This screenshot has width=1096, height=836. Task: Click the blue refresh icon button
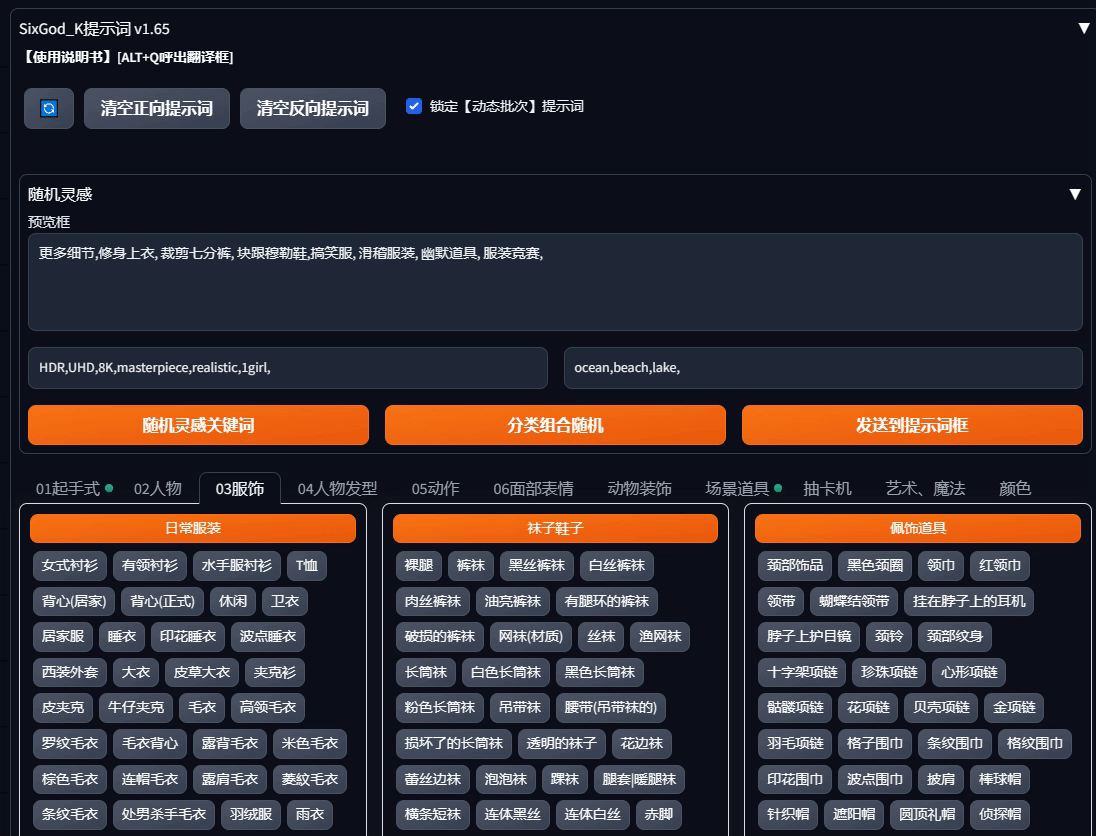pos(49,108)
